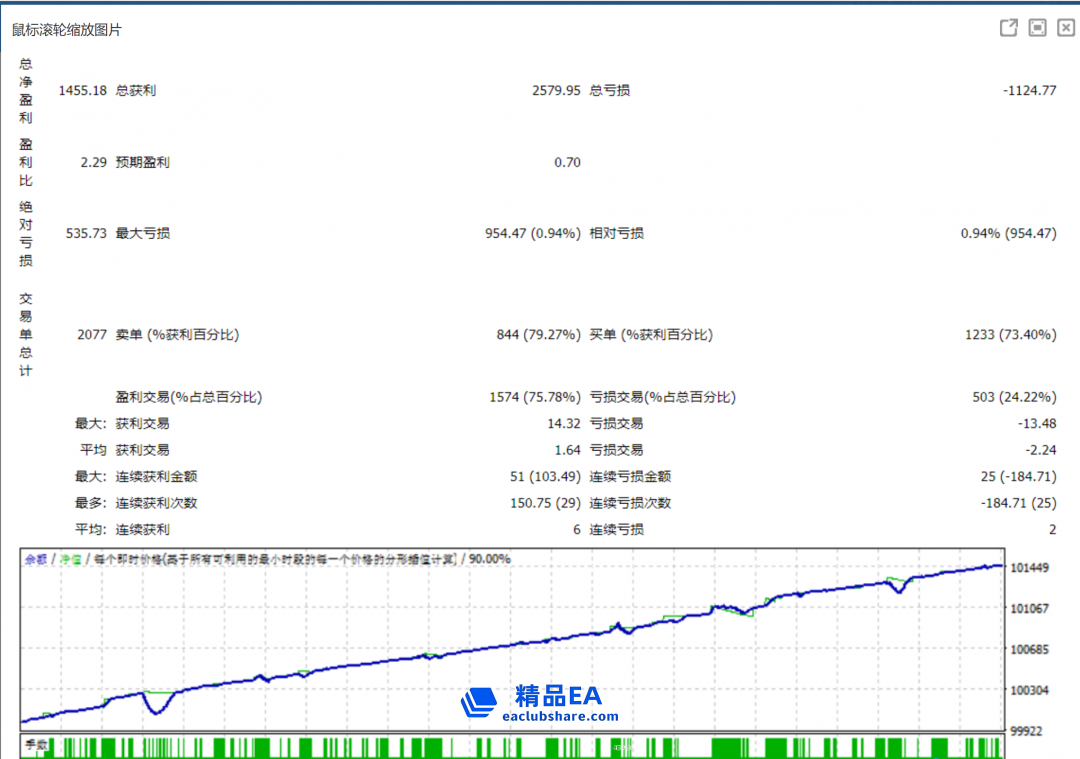
Task: Click the total net profit value 1455.18
Action: tap(82, 90)
